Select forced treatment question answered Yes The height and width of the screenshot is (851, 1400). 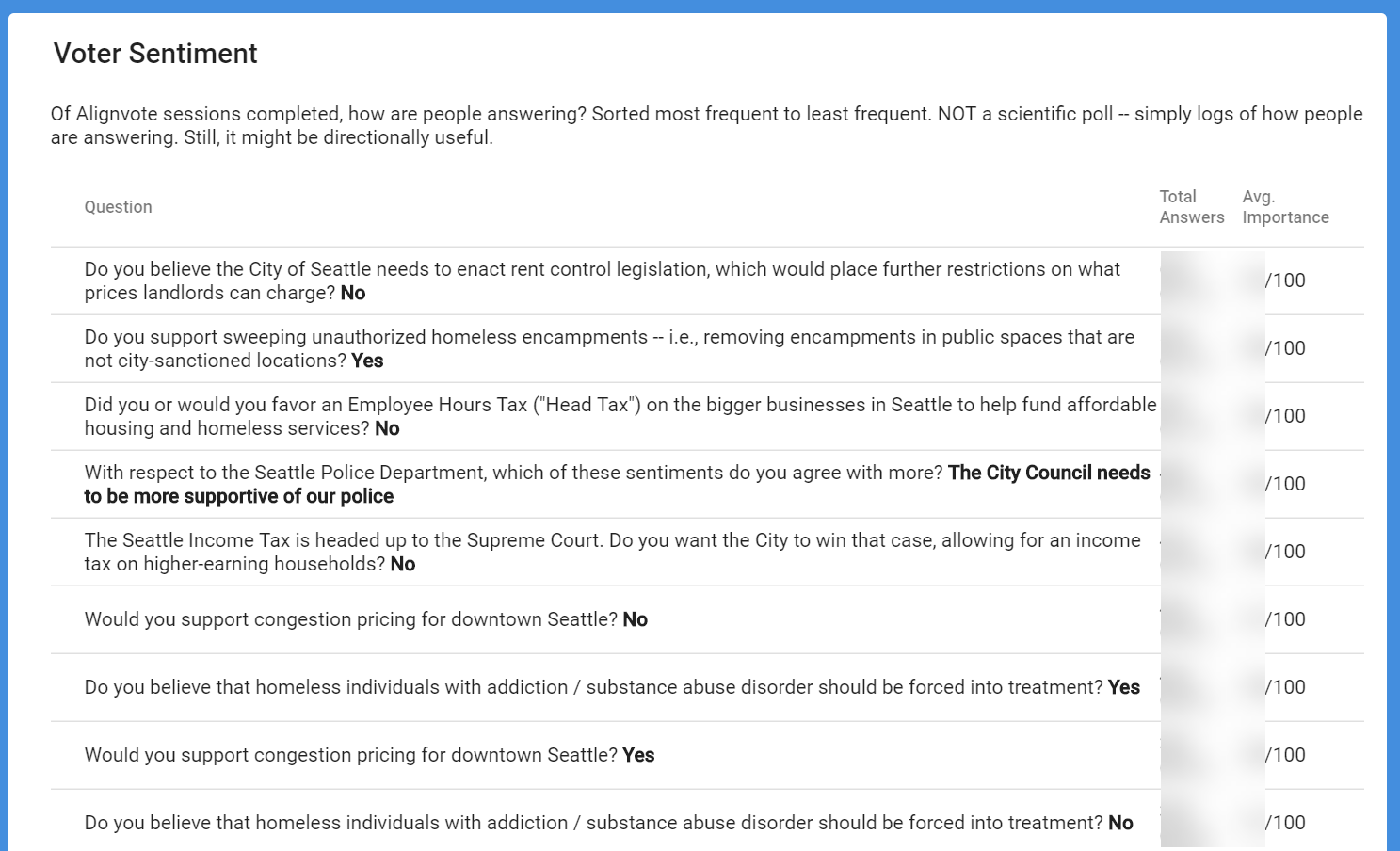tap(612, 687)
